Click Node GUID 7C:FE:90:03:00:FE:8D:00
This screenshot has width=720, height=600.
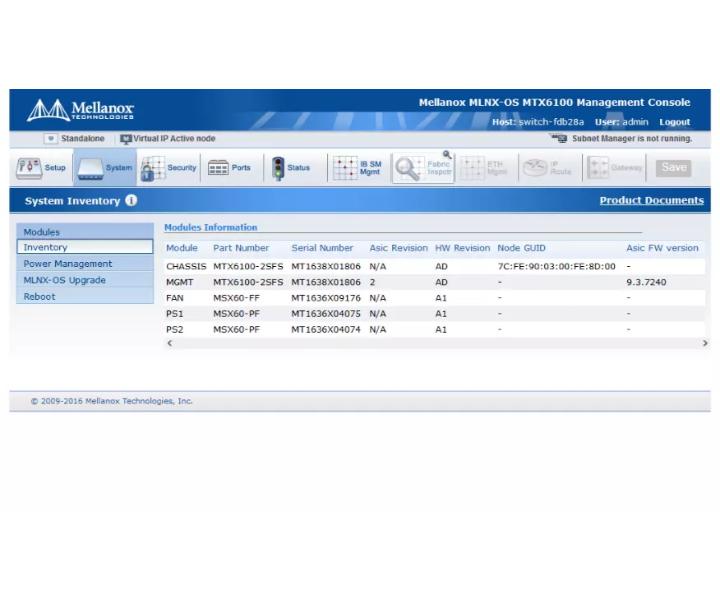tap(557, 266)
